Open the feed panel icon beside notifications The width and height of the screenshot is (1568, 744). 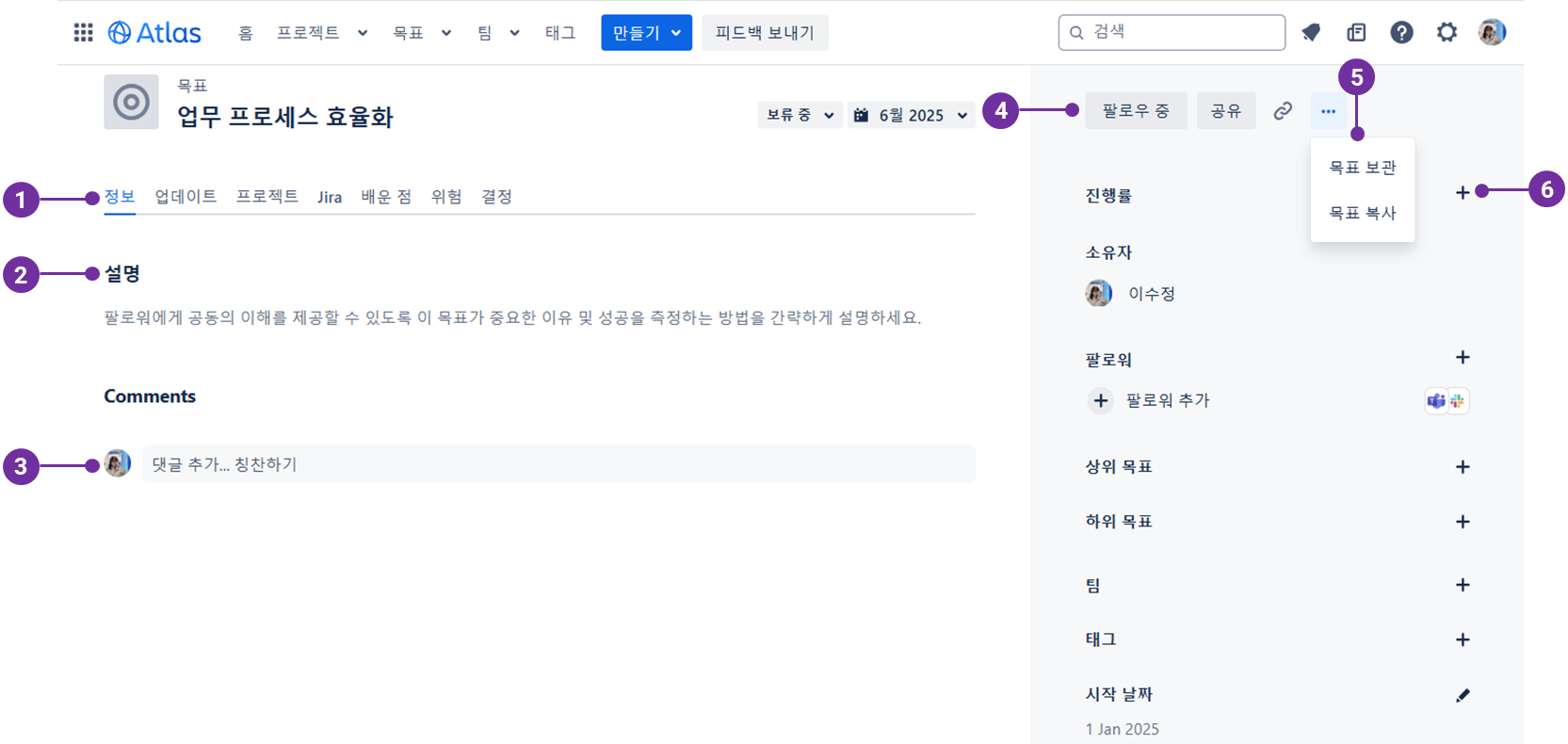pyautogui.click(x=1356, y=33)
